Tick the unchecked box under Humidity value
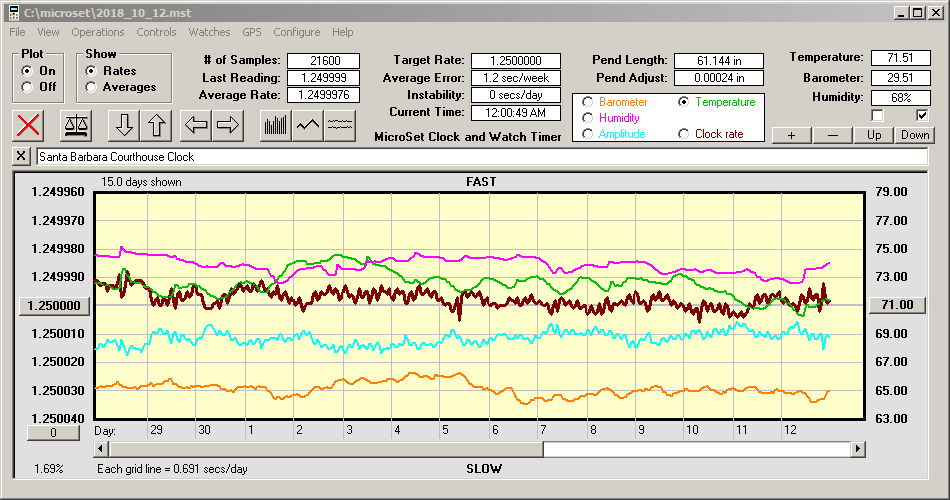950x500 pixels. click(877, 115)
